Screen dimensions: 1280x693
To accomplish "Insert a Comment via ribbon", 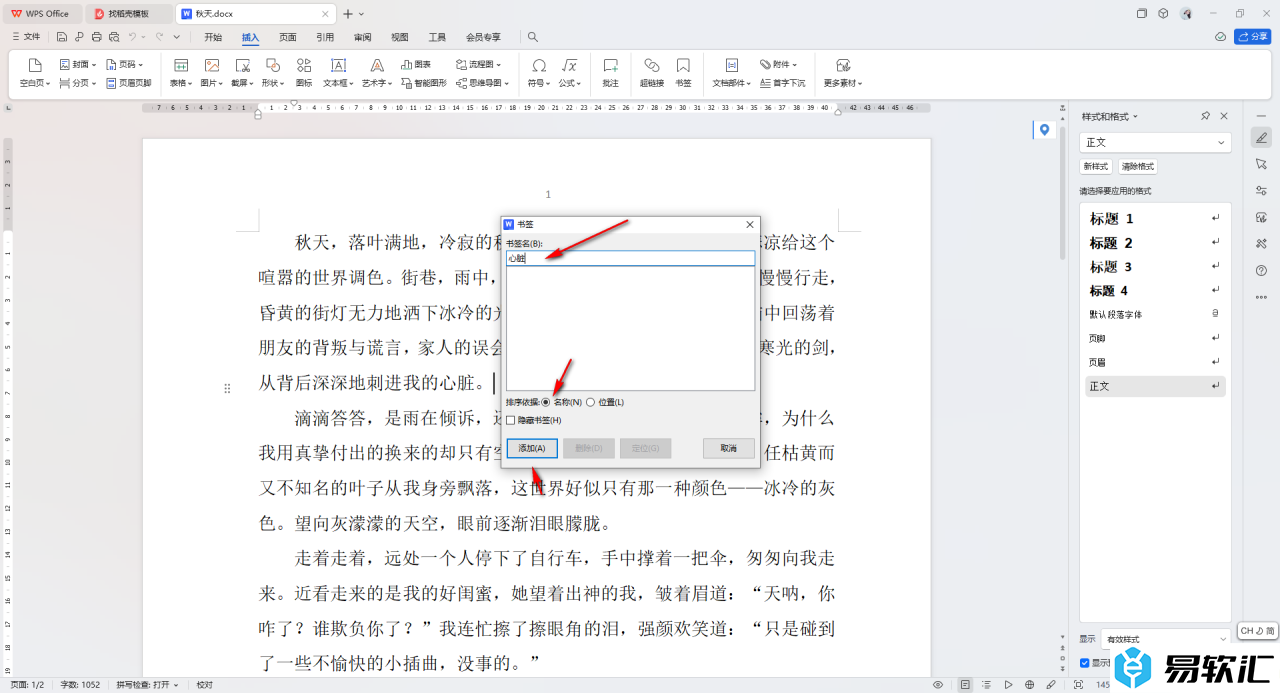I will pyautogui.click(x=610, y=72).
